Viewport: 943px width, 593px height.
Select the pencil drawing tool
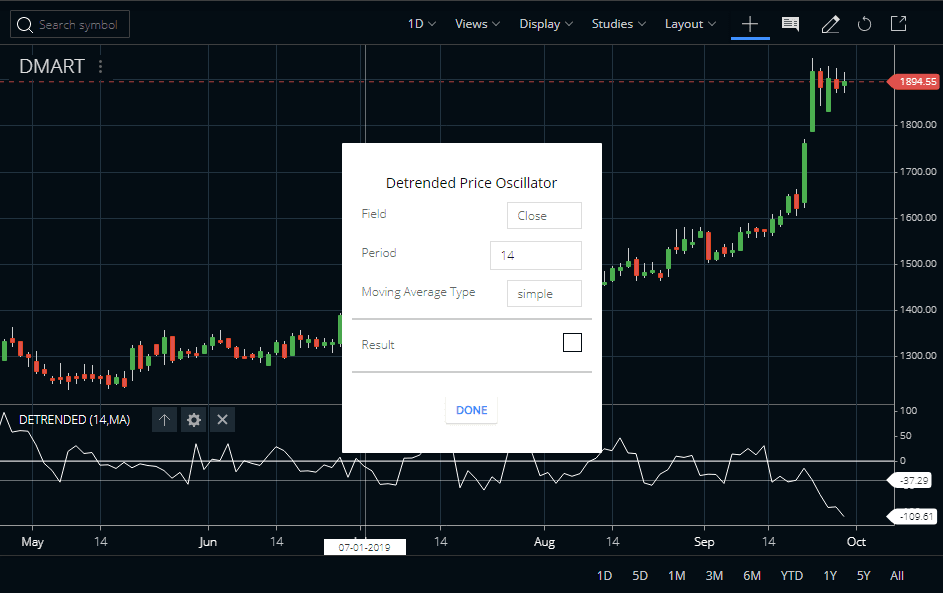(x=830, y=24)
